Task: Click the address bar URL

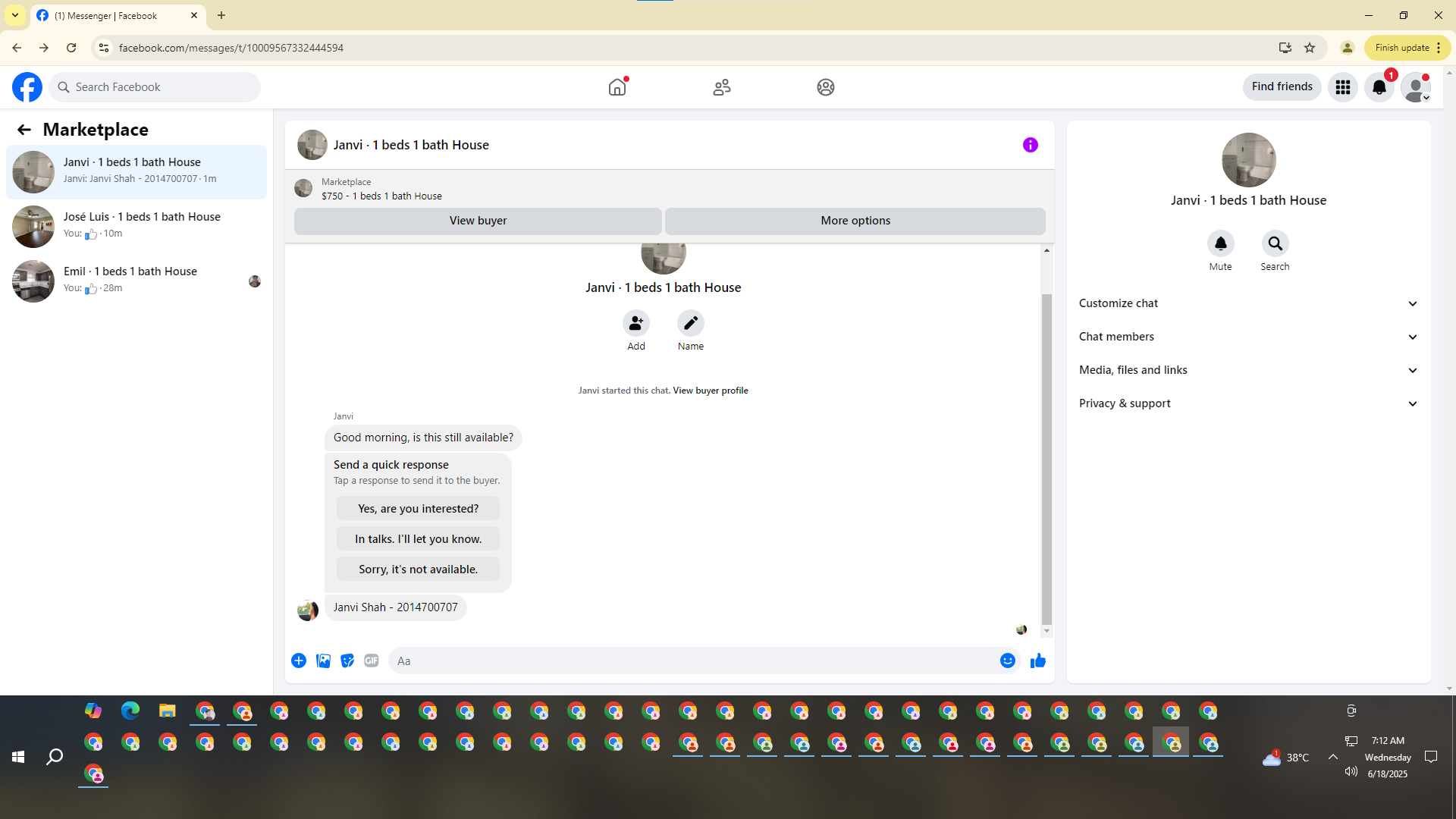Action: [x=231, y=48]
